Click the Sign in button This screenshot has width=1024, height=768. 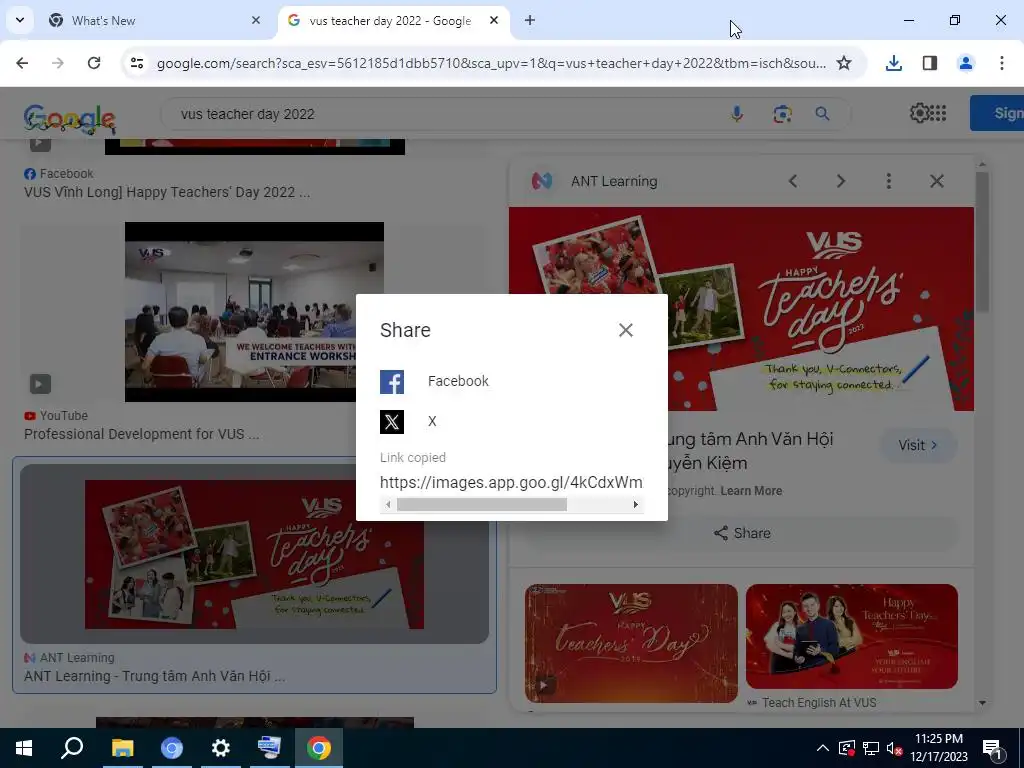(x=998, y=113)
